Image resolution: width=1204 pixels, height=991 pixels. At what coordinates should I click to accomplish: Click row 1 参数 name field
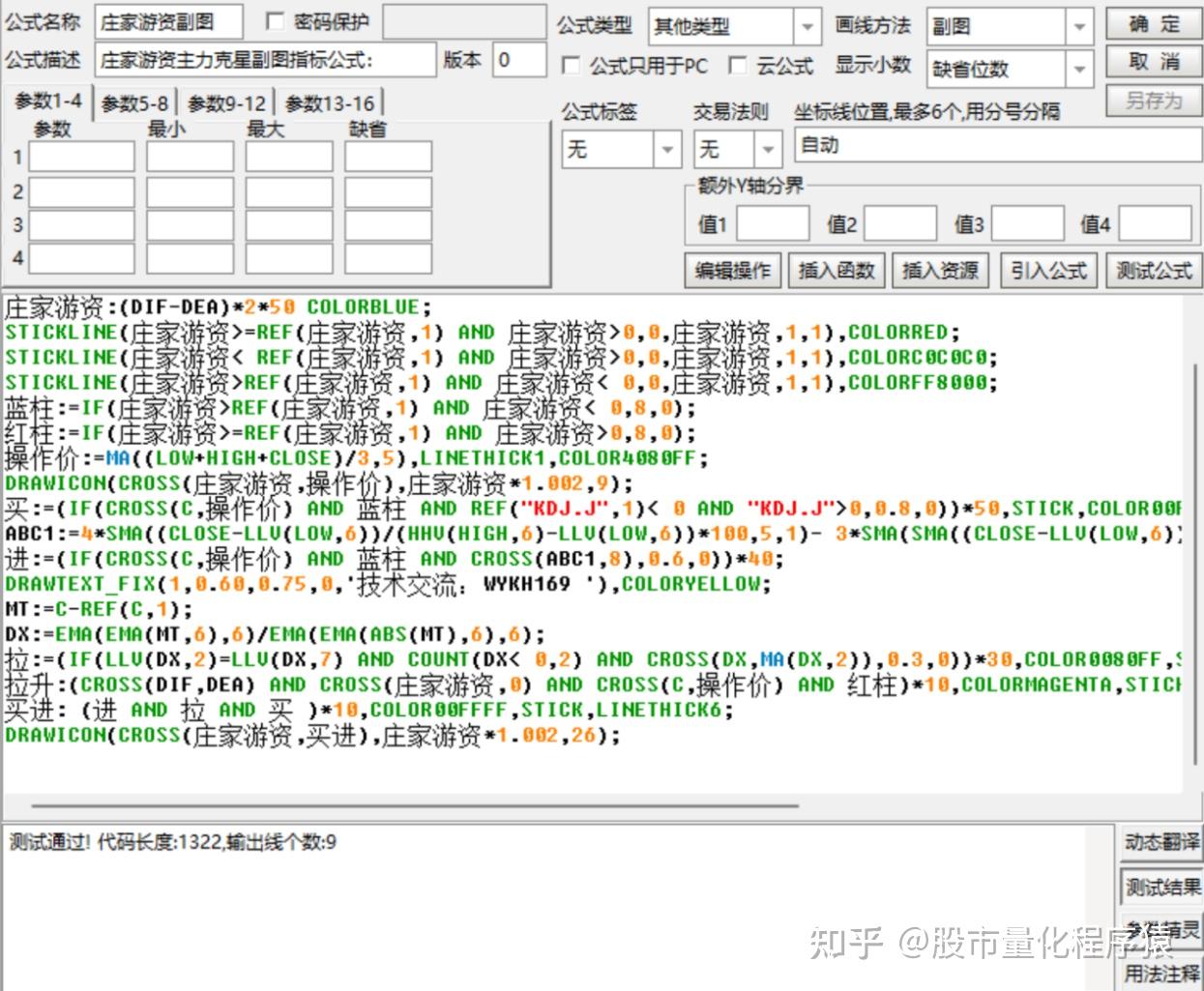pos(81,156)
